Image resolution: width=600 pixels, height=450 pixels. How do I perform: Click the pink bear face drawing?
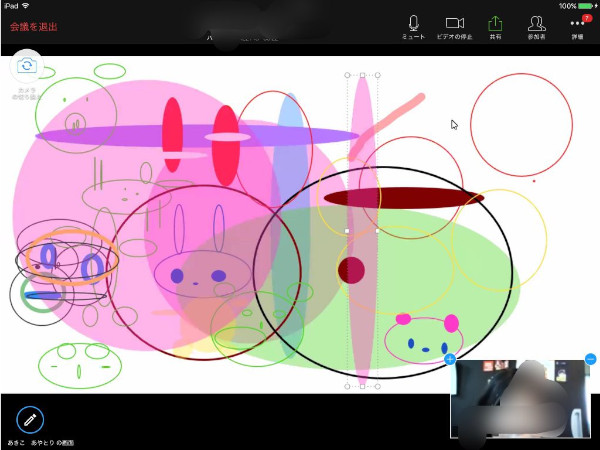coord(424,338)
